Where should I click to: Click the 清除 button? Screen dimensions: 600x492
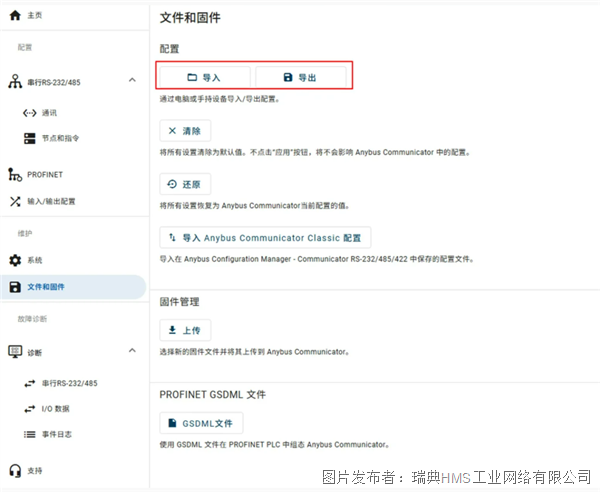click(185, 131)
